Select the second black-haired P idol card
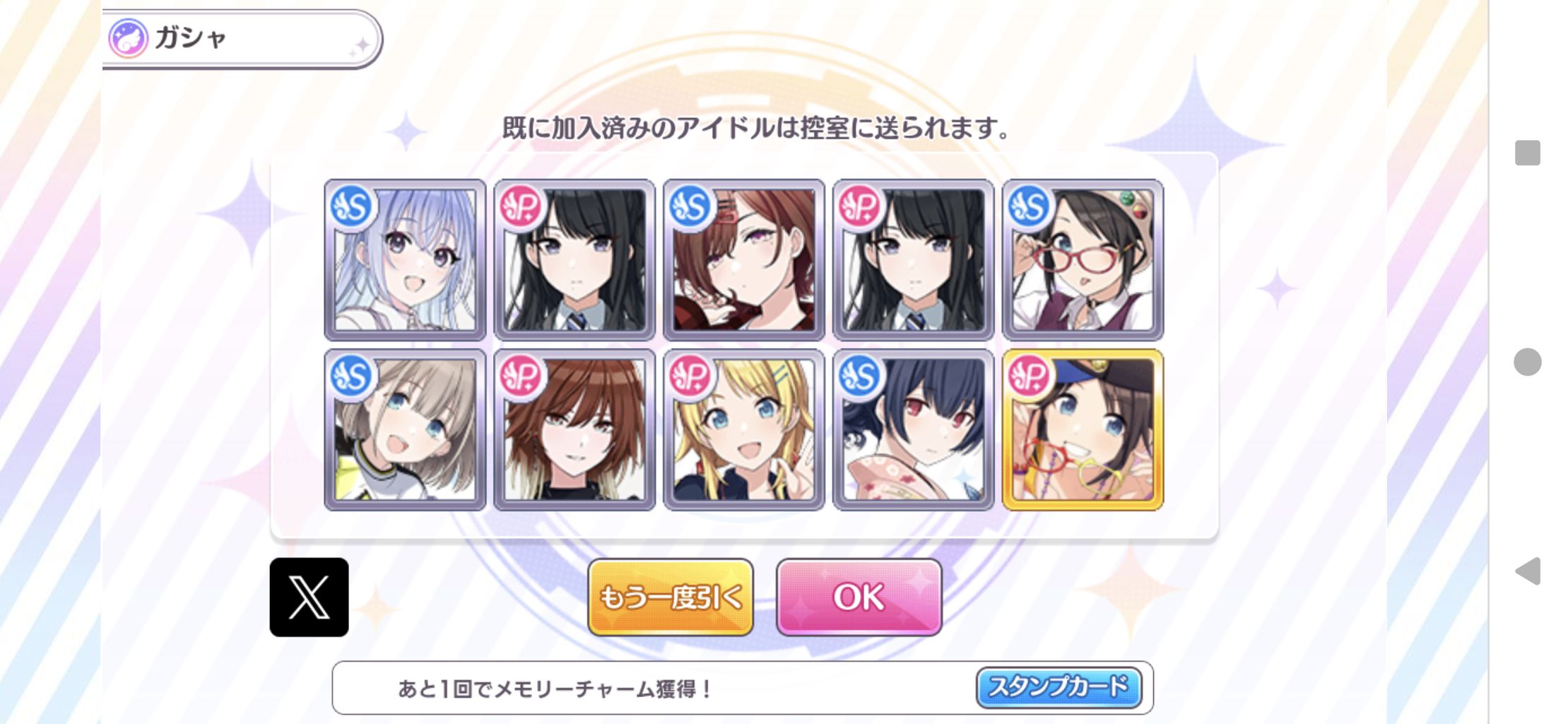The width and height of the screenshot is (1568, 724). point(913,259)
